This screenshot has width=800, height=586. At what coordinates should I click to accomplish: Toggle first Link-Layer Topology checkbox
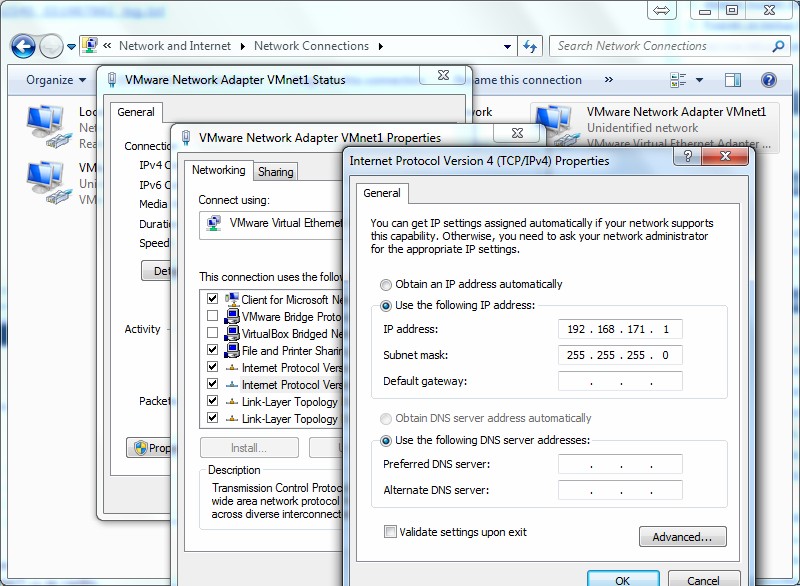pos(213,400)
